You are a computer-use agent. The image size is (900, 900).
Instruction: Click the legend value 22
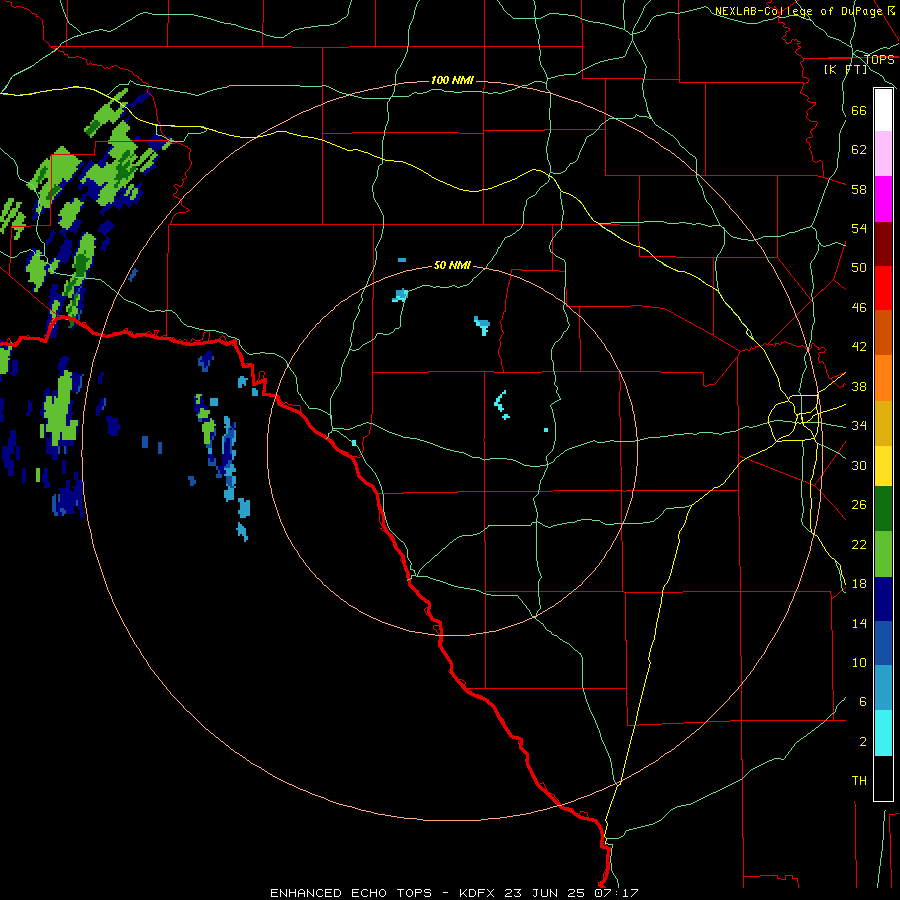pos(859,544)
